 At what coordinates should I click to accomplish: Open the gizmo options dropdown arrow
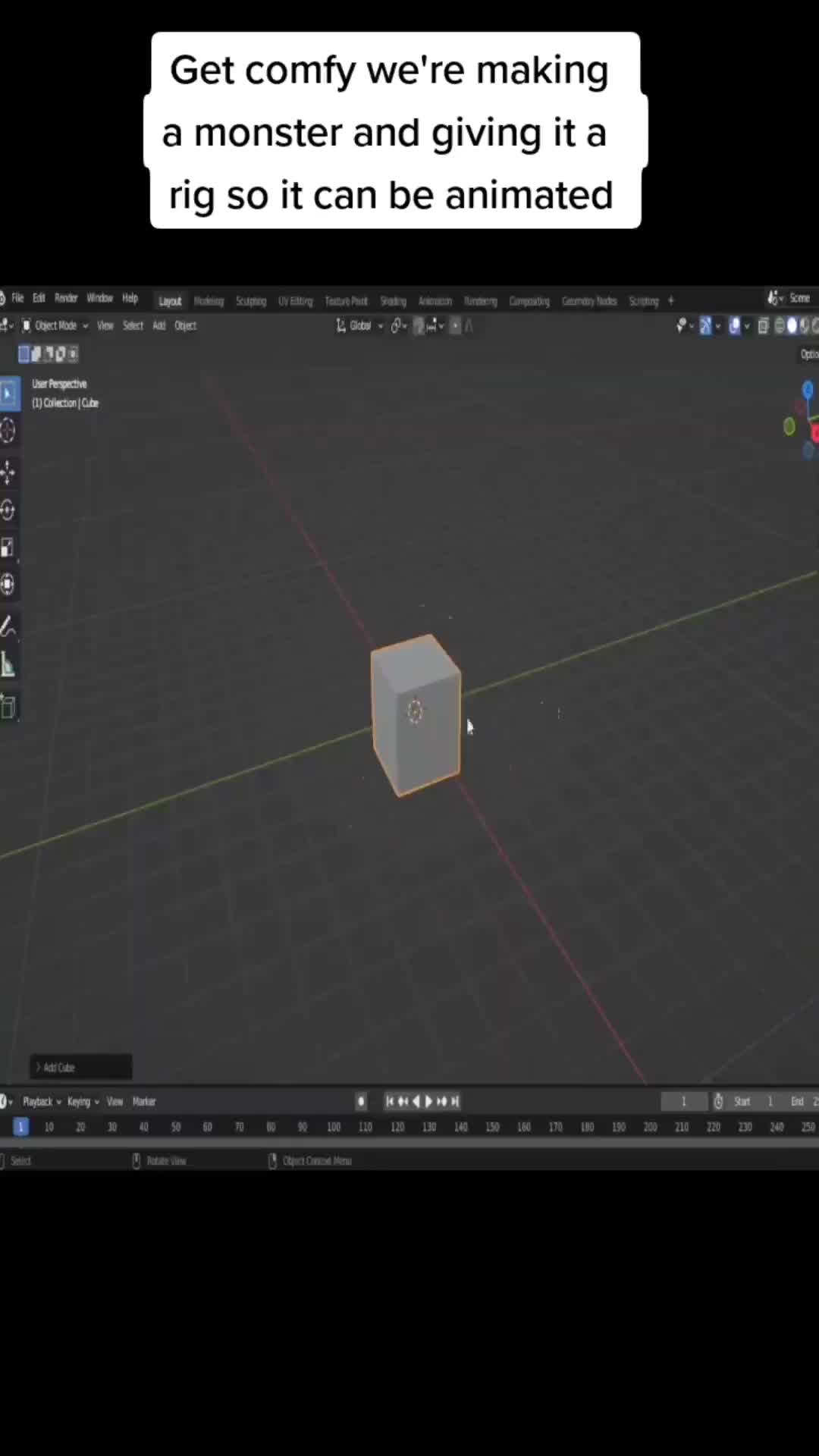[717, 326]
